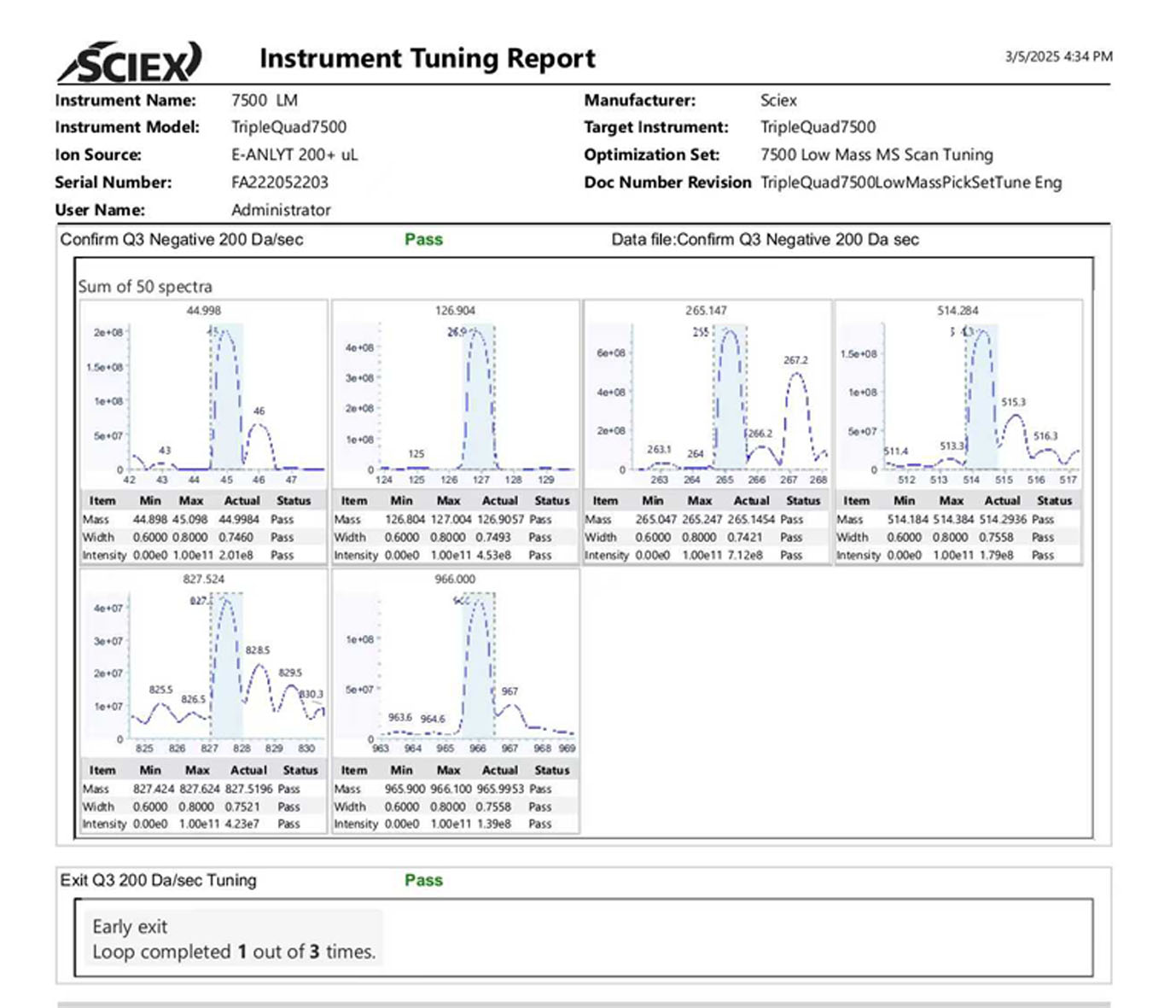Click the User Name value Administrator
Screen dimensions: 1176x1008
pyautogui.click(x=281, y=210)
